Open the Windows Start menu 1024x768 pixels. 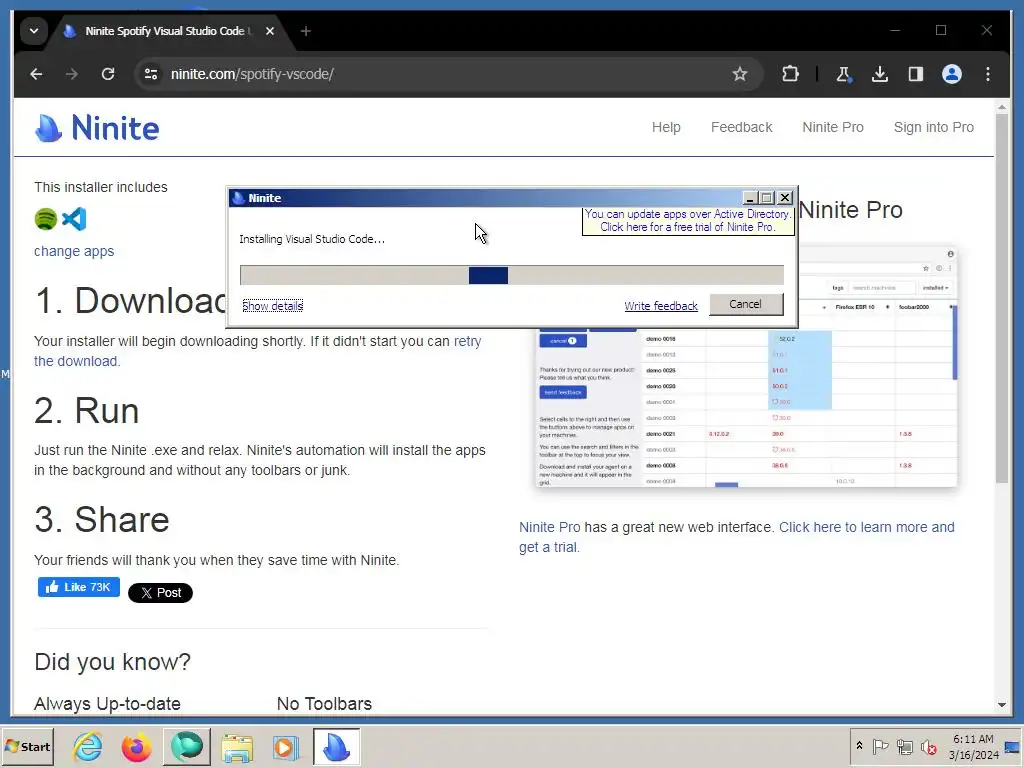click(x=27, y=746)
